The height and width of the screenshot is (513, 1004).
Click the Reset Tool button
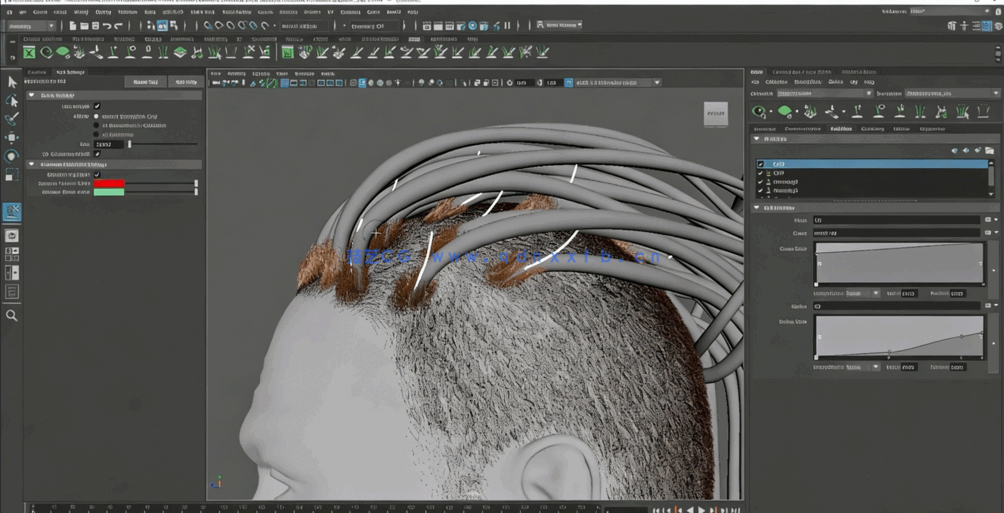[x=146, y=82]
